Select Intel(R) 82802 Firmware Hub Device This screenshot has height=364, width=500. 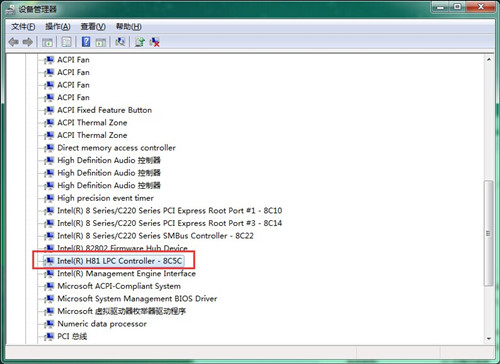[x=122, y=248]
